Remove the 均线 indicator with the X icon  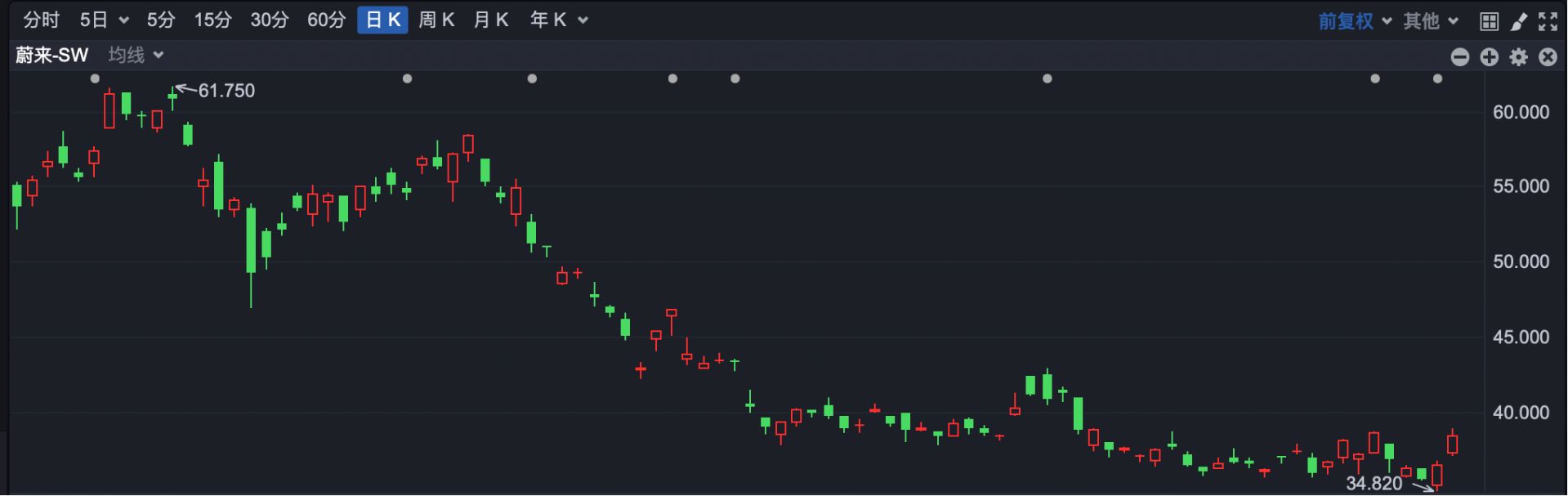coord(1548,56)
